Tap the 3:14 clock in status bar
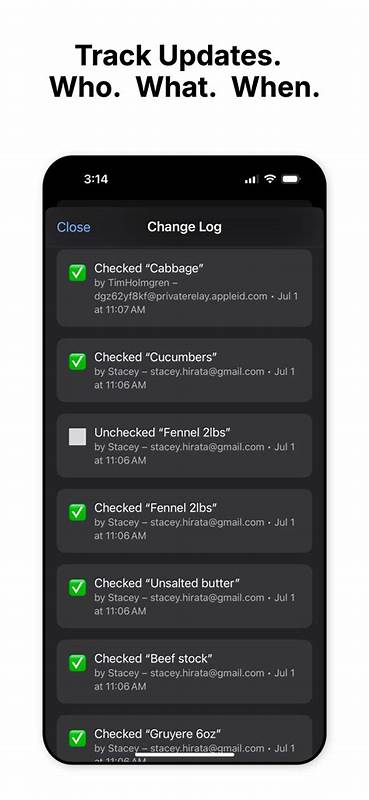This screenshot has height=800, width=369. 95,179
